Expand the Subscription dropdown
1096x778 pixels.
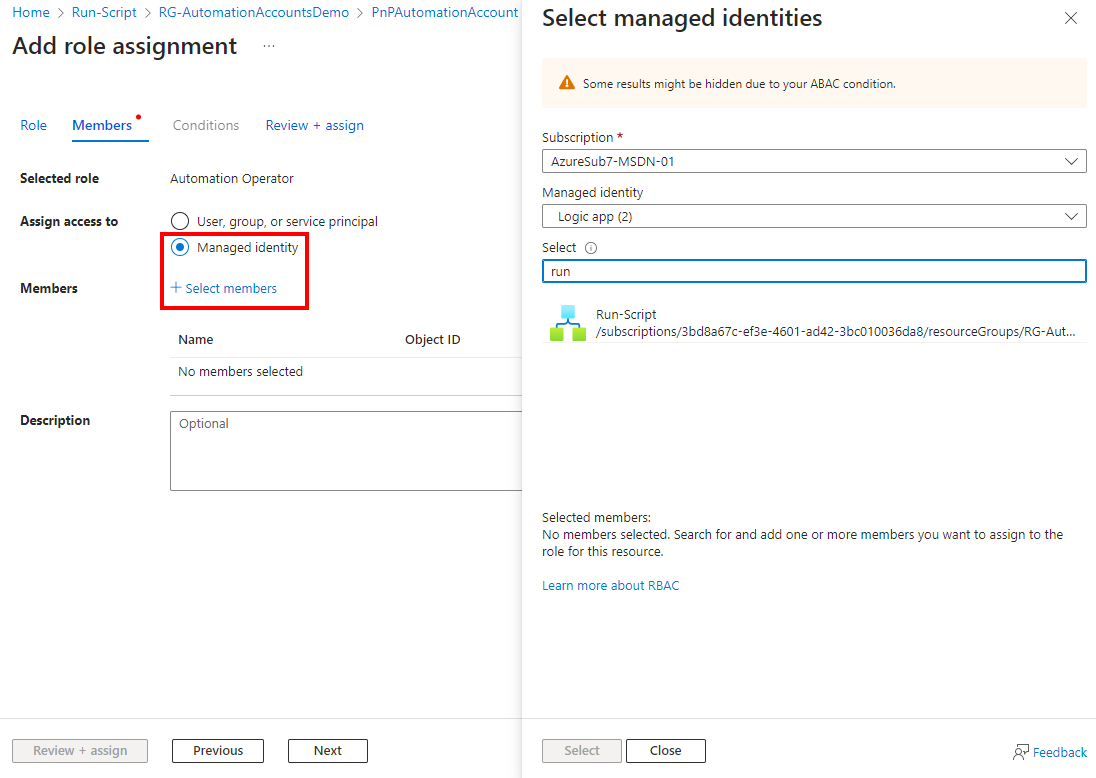click(x=813, y=161)
